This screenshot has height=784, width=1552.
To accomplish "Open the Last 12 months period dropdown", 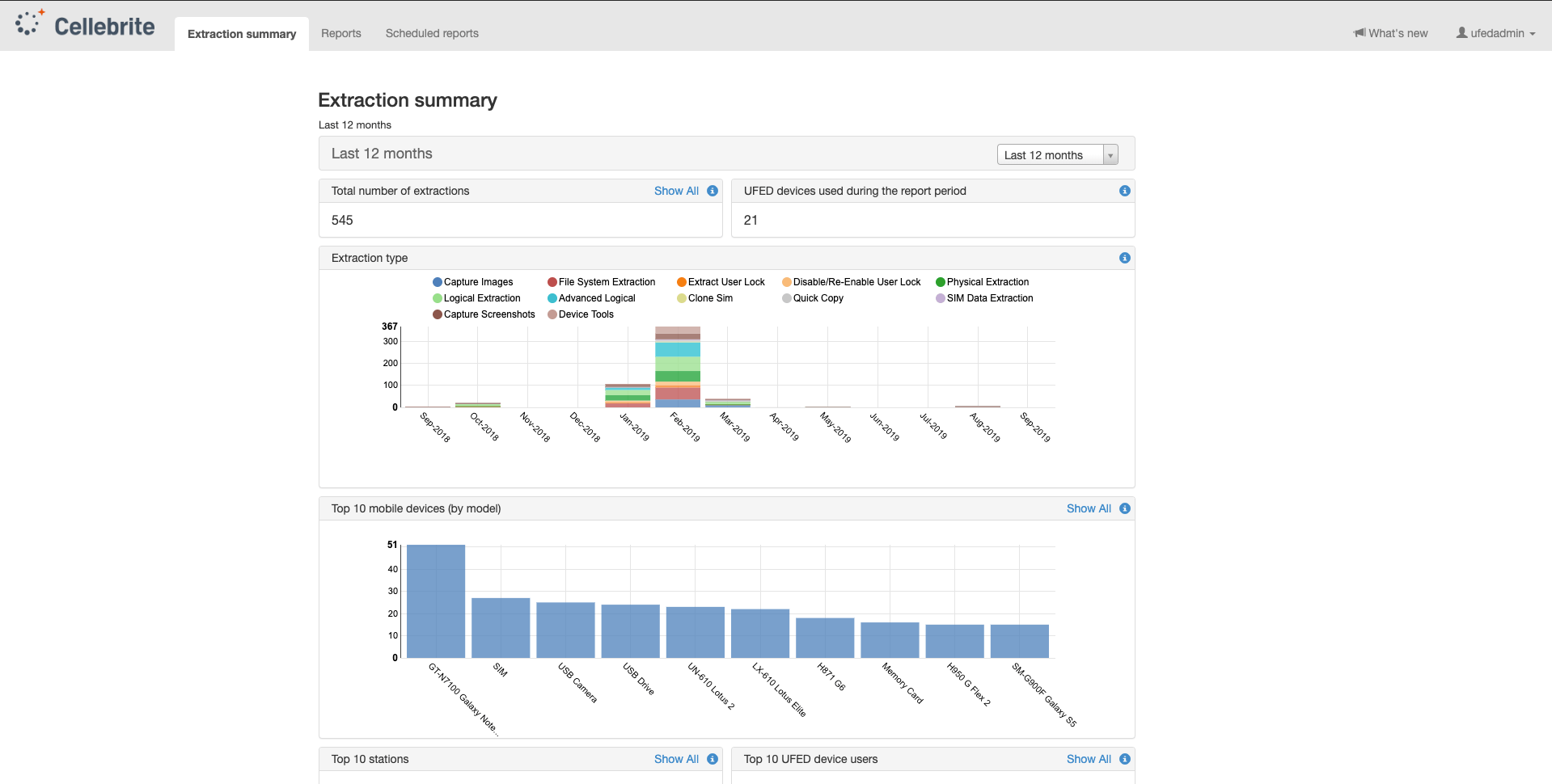I will [x=1057, y=154].
